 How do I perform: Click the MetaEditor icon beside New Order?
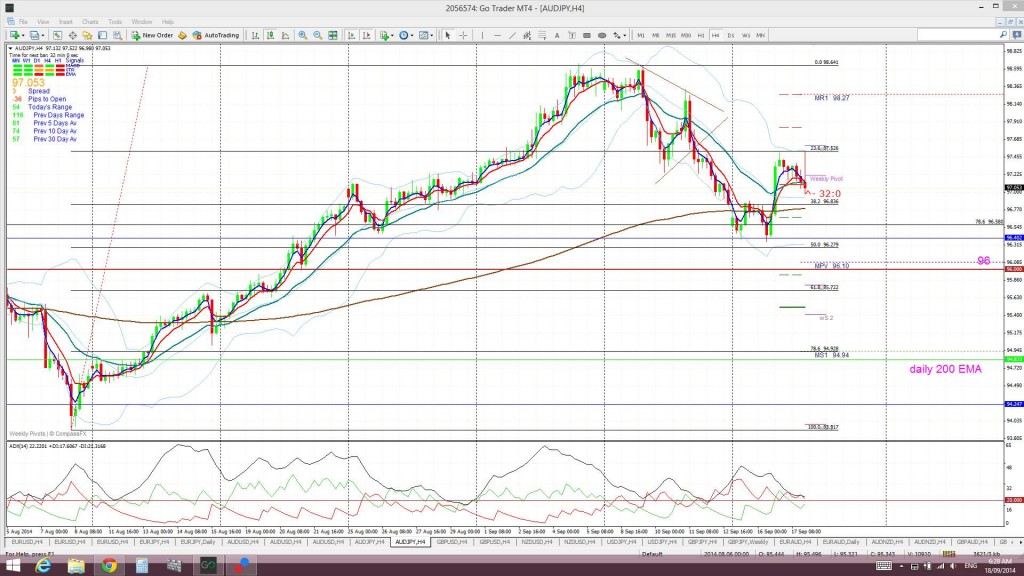click(x=182, y=35)
